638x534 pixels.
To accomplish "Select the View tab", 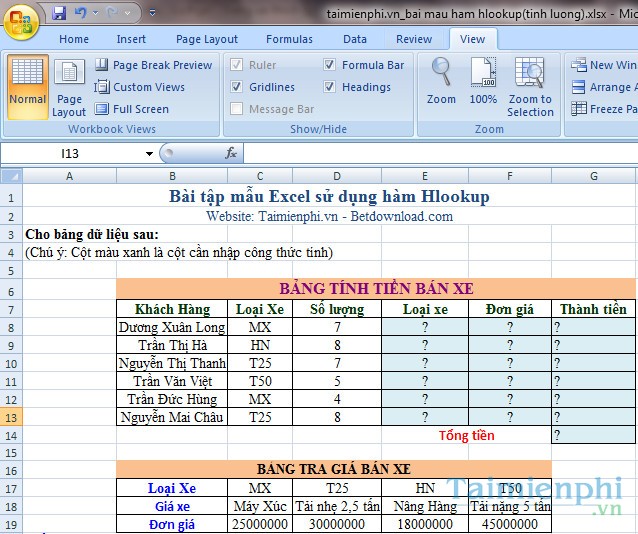I will click(x=472, y=39).
